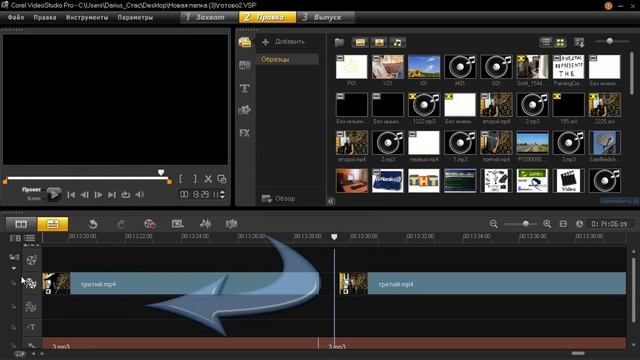This screenshot has height=360, width=640.
Task: Step to the previous frame
Action: [x=84, y=195]
